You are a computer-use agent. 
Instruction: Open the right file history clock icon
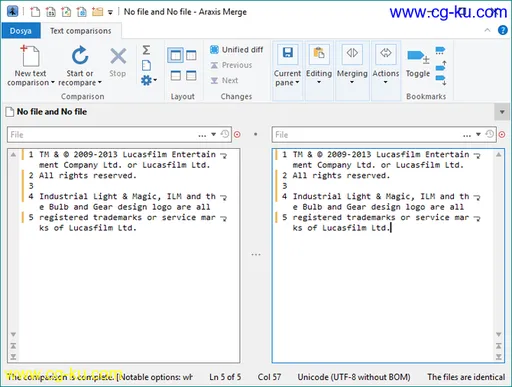click(490, 134)
